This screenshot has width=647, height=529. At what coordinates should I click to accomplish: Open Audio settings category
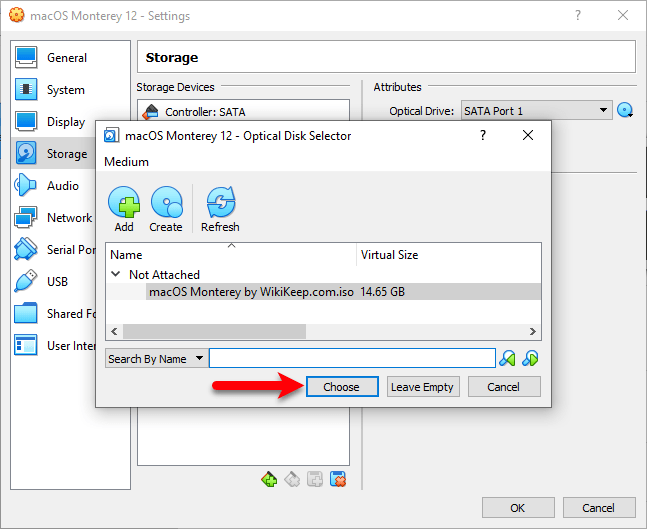pyautogui.click(x=54, y=185)
